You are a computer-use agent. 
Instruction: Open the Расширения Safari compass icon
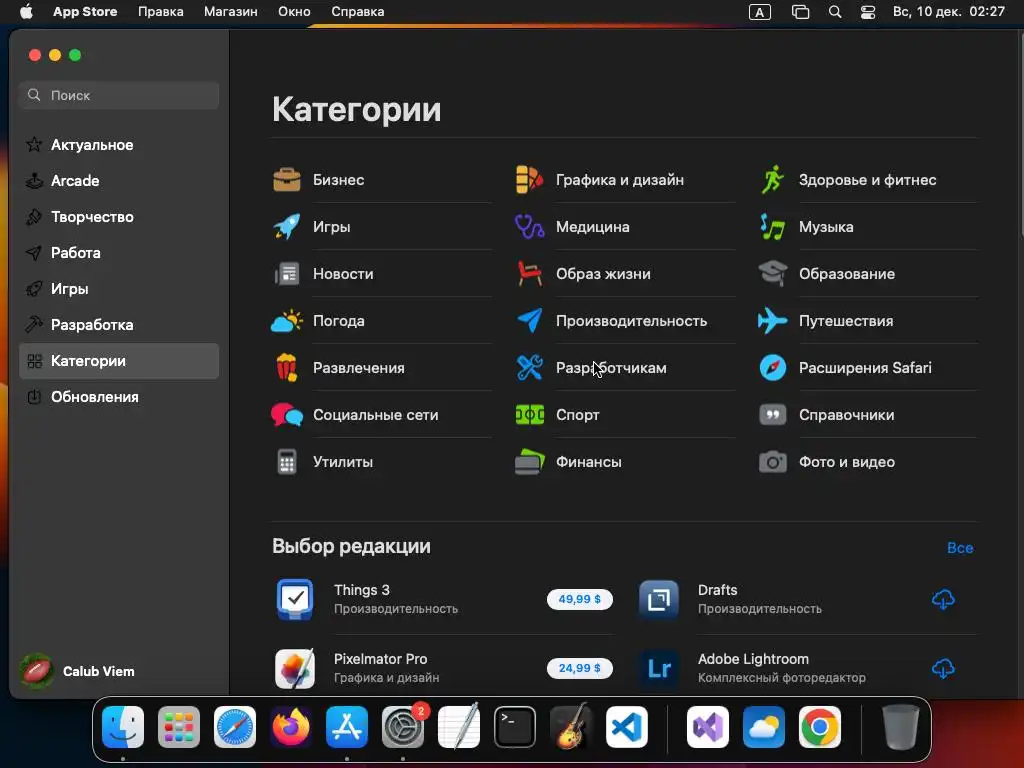point(773,368)
